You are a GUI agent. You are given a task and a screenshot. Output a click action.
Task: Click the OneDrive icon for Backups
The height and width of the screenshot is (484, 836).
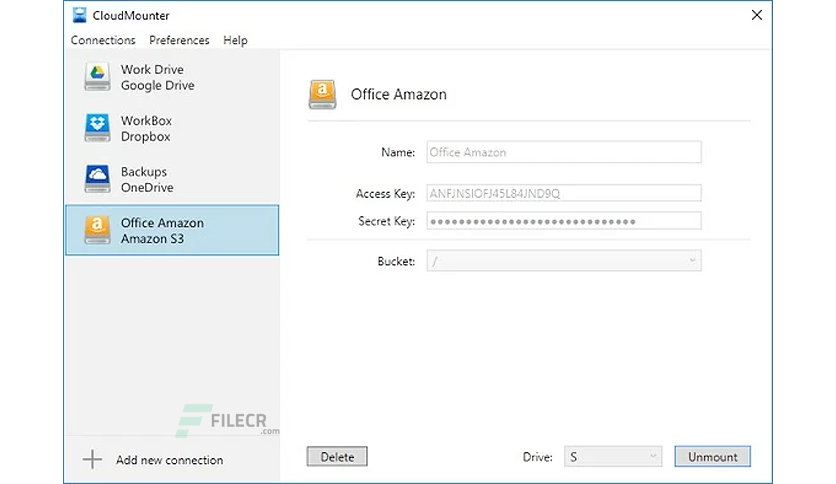tap(97, 179)
